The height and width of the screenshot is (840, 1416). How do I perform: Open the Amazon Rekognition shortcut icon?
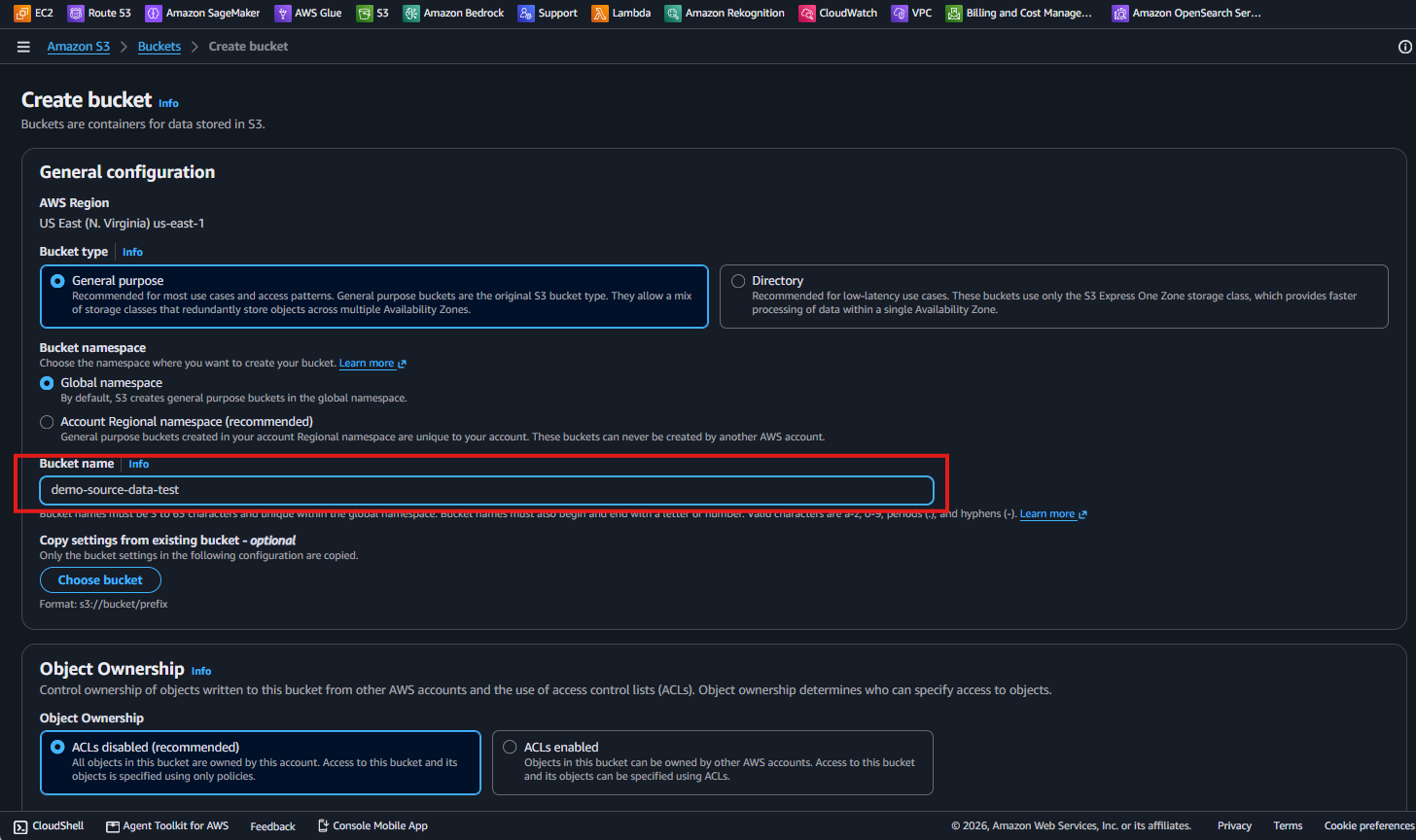[672, 14]
